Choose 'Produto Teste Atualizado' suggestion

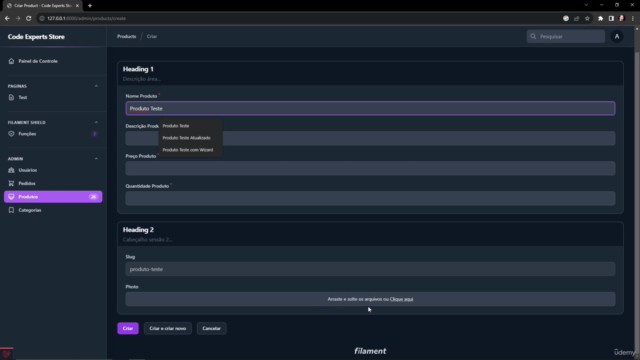coord(187,138)
